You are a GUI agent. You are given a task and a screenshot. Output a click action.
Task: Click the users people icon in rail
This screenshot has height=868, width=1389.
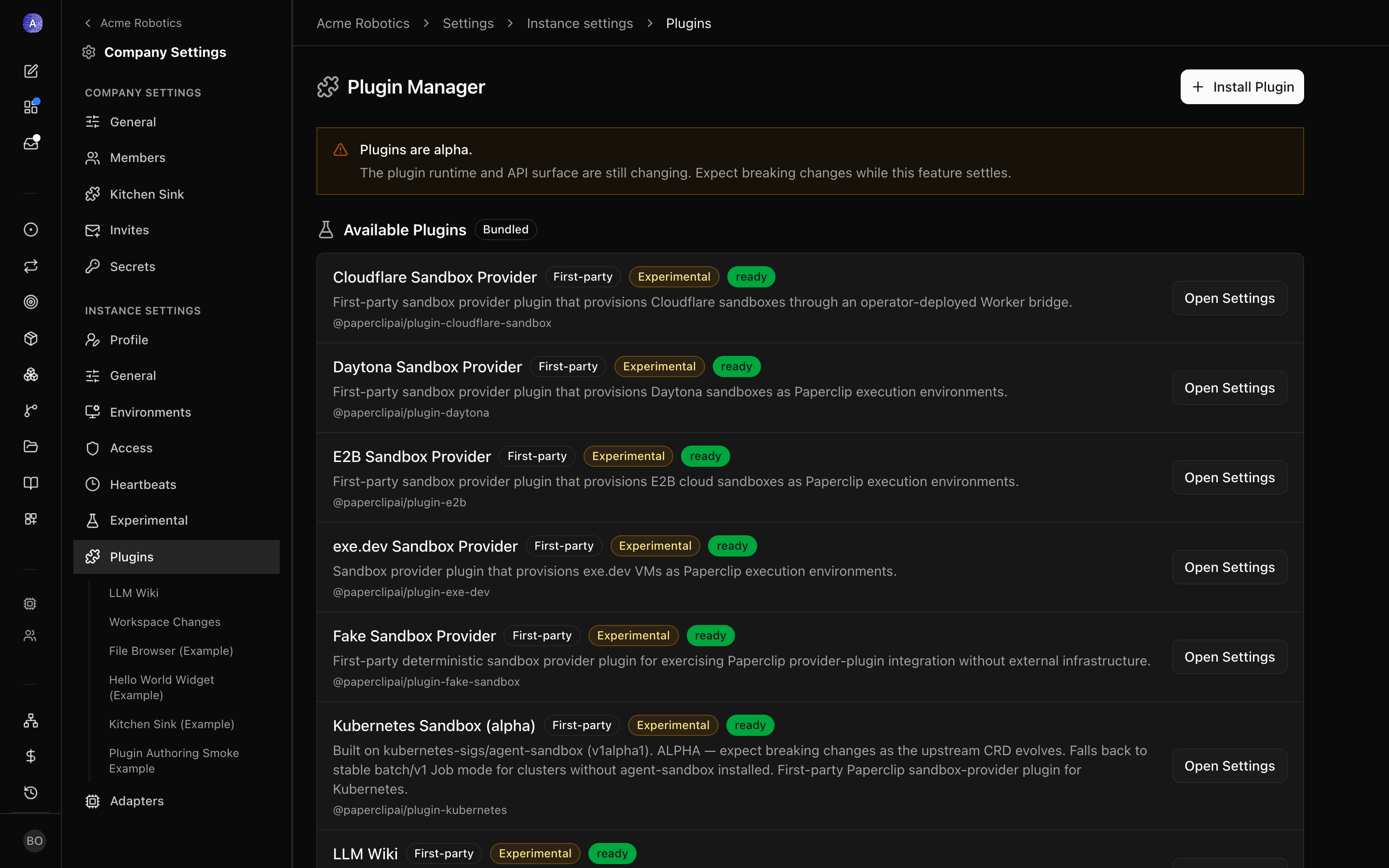click(30, 636)
